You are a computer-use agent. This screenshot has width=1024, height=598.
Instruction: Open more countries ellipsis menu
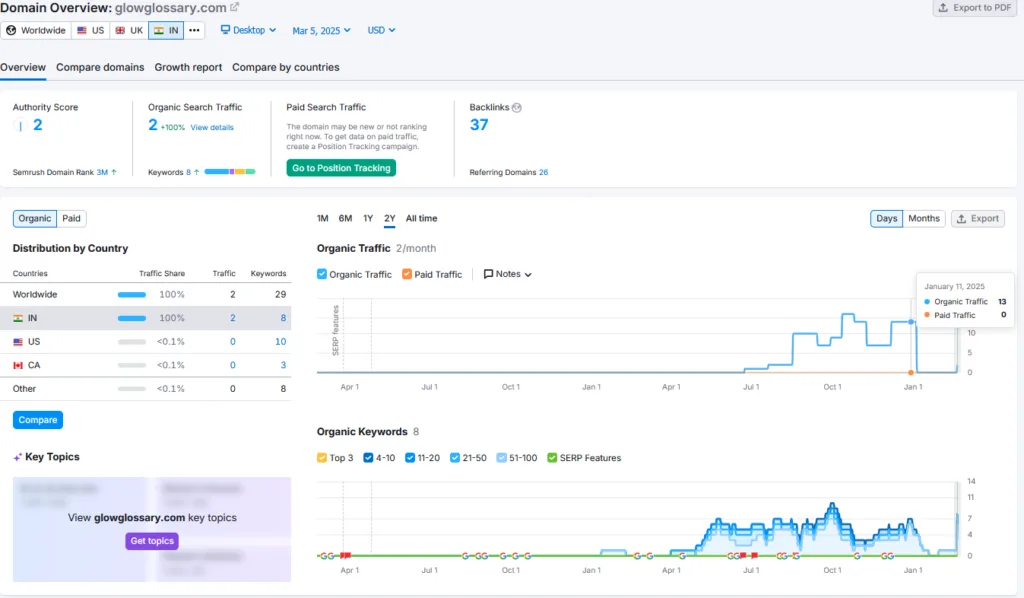[x=194, y=30]
